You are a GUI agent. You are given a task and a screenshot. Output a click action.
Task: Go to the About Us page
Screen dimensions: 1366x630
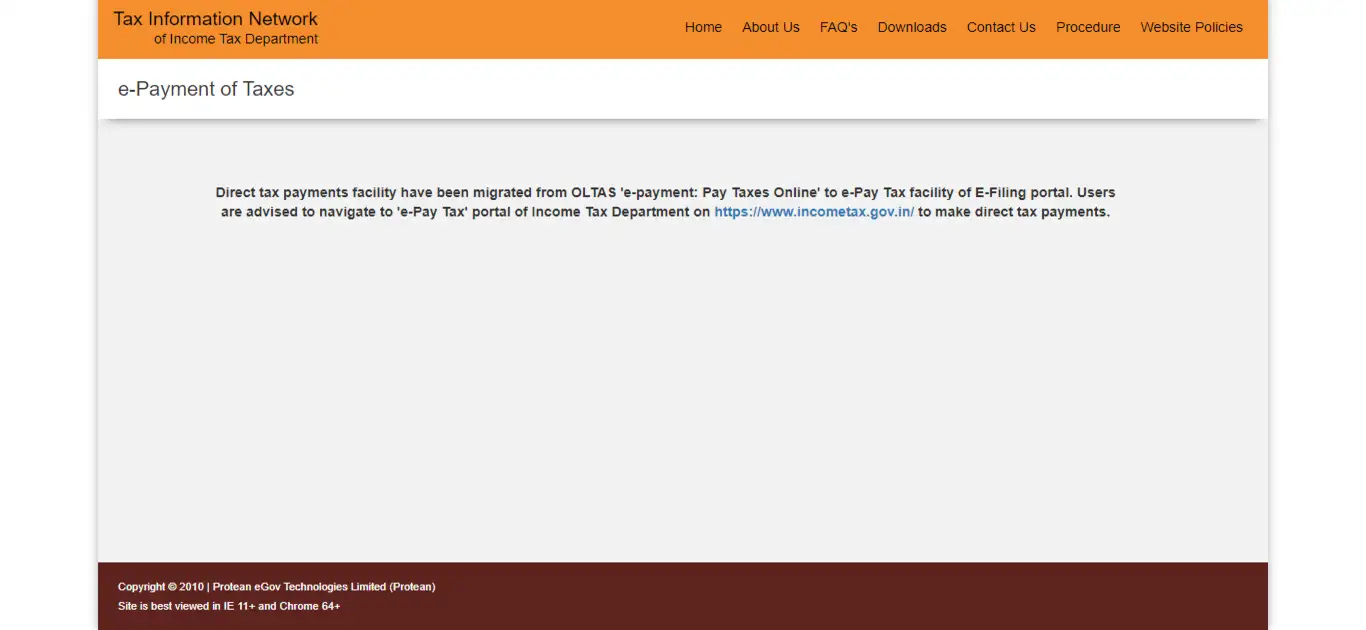click(x=770, y=27)
